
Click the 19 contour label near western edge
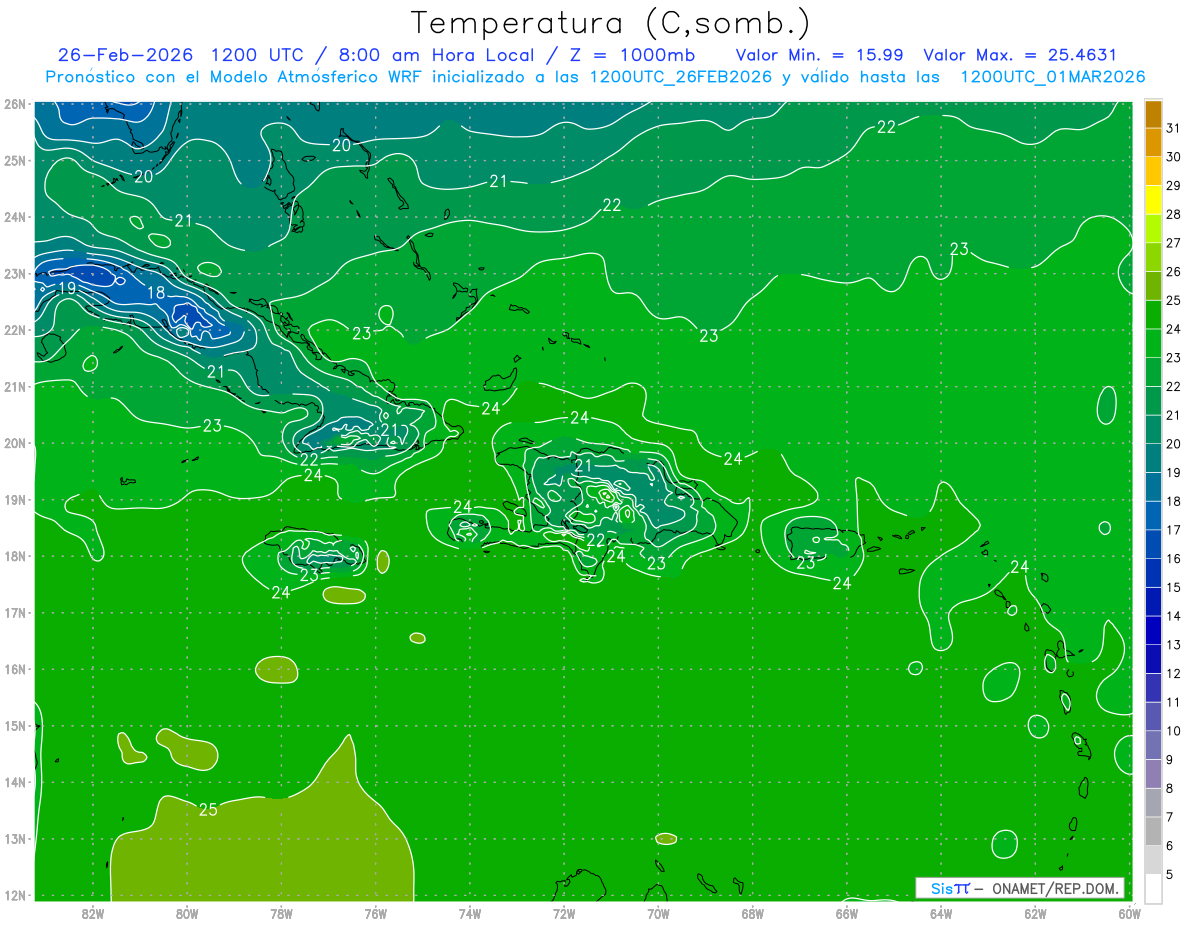[x=67, y=288]
